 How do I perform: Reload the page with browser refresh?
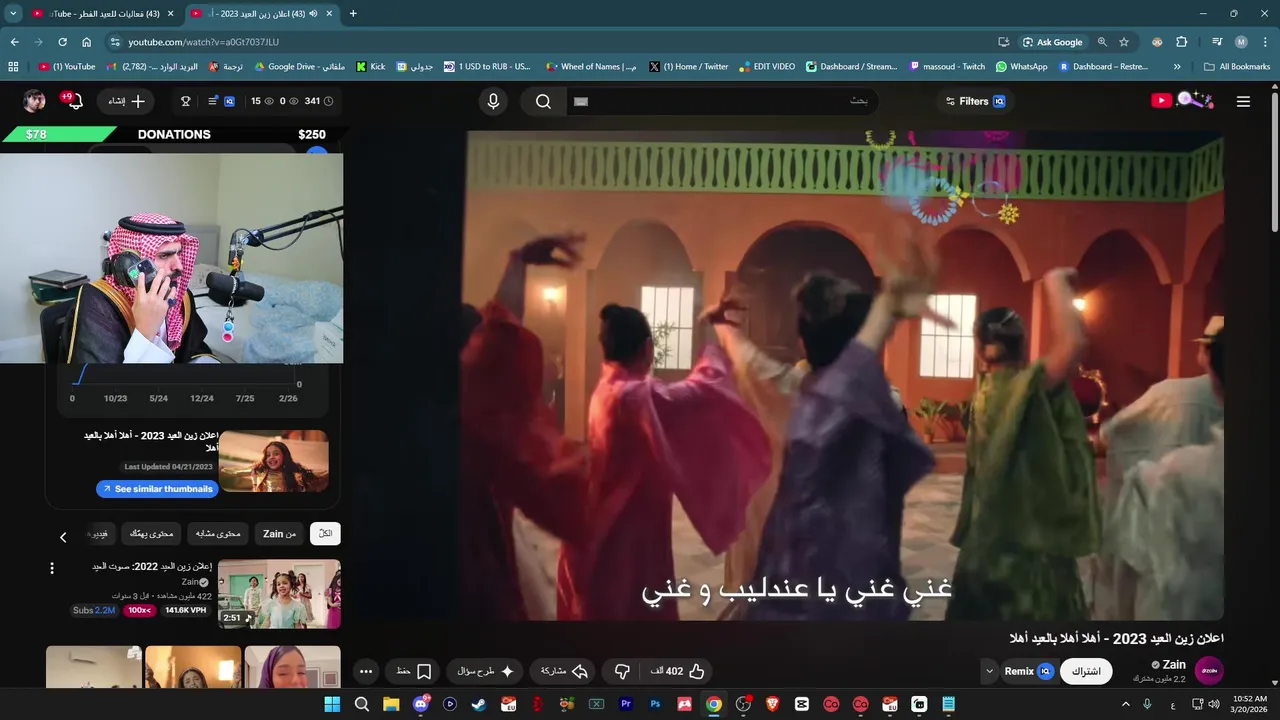tap(62, 42)
